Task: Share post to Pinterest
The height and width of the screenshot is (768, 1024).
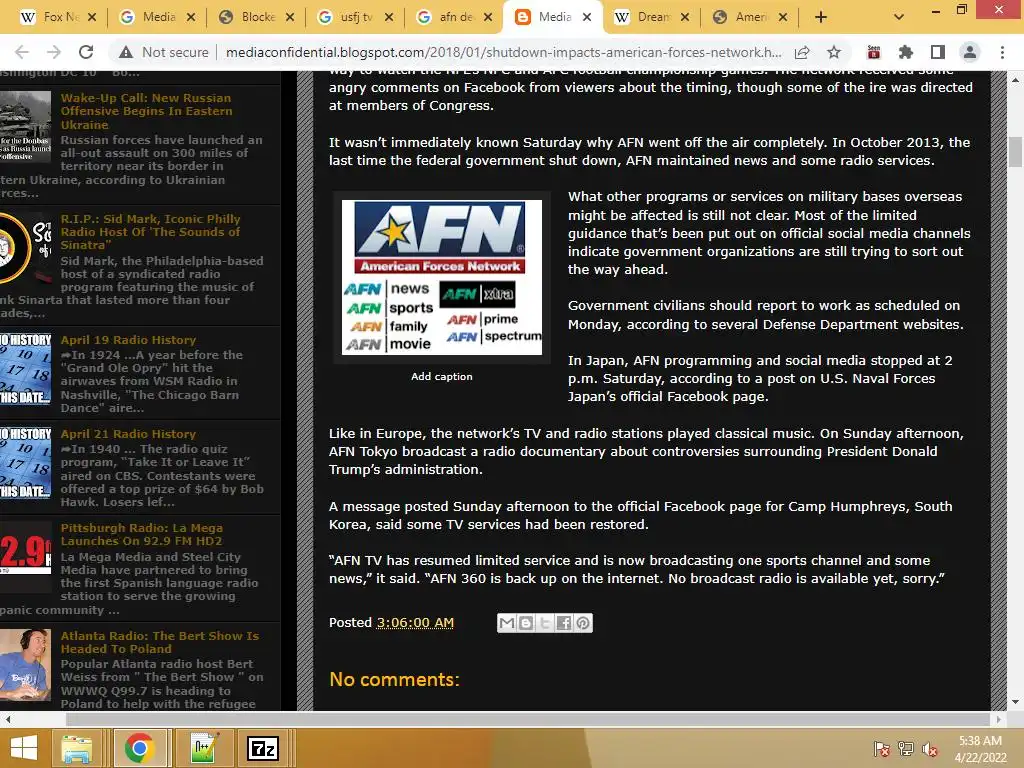Action: 583,623
